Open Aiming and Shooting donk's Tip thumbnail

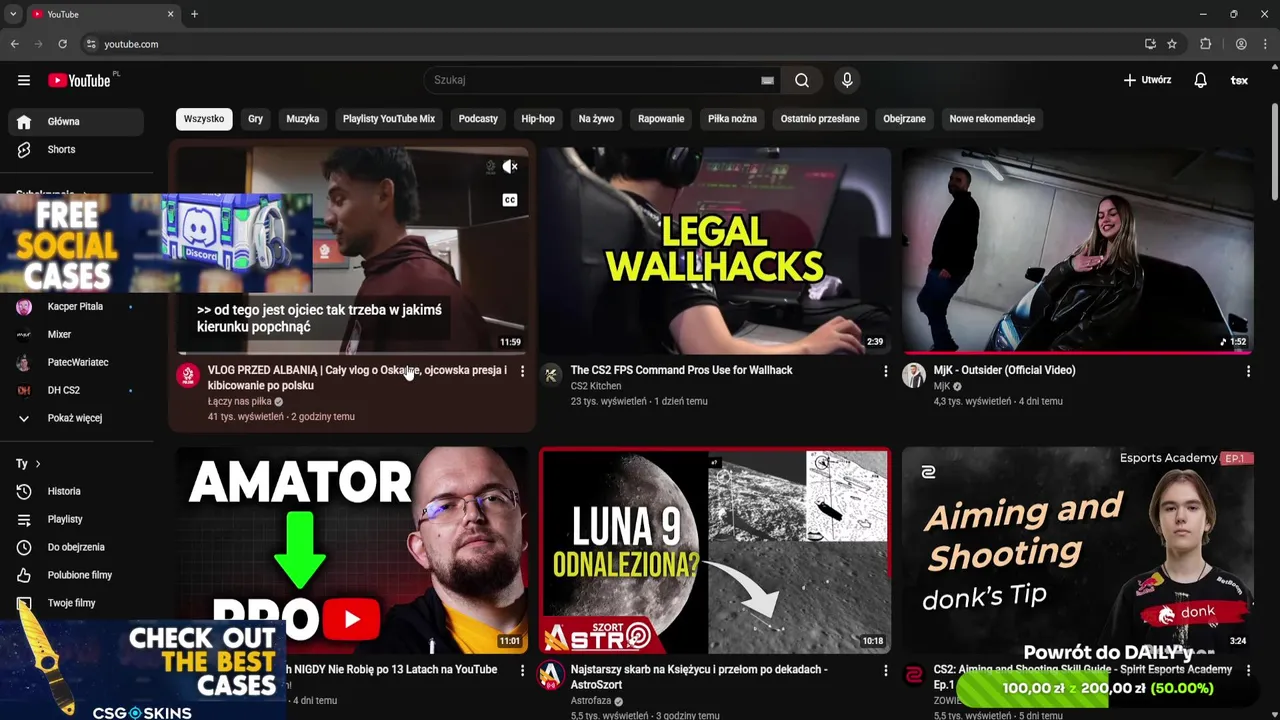tap(1078, 551)
